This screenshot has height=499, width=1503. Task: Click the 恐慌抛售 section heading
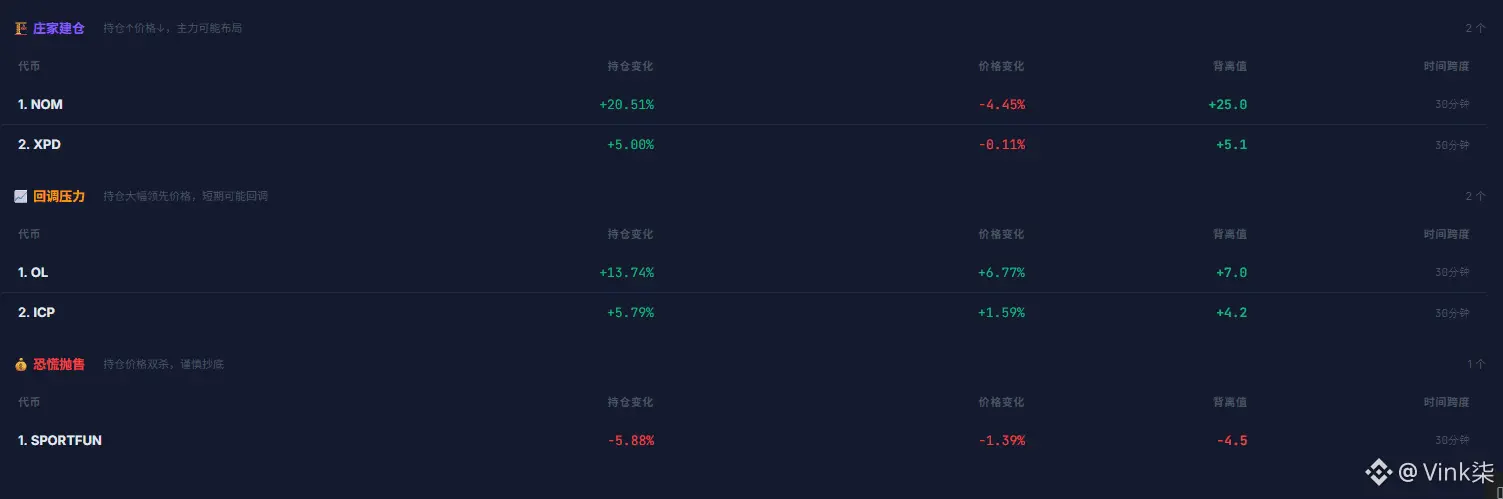pos(59,364)
